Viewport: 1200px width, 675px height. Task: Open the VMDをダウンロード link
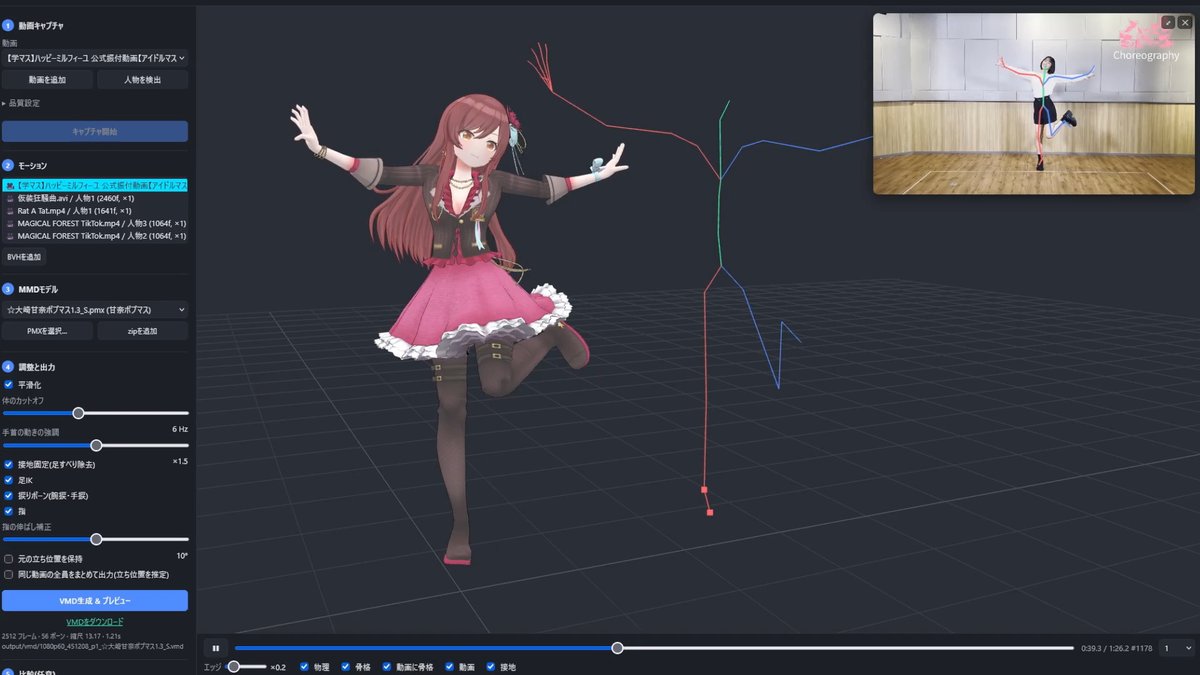(95, 622)
